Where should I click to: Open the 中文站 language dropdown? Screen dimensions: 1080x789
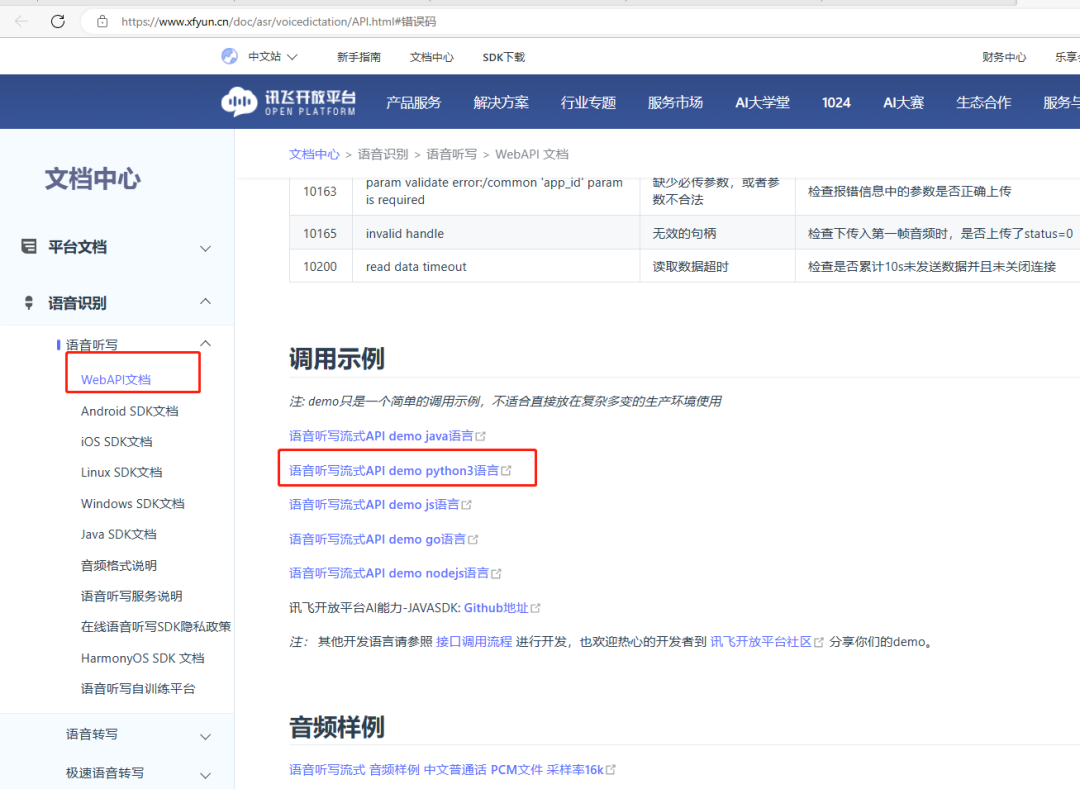point(272,56)
